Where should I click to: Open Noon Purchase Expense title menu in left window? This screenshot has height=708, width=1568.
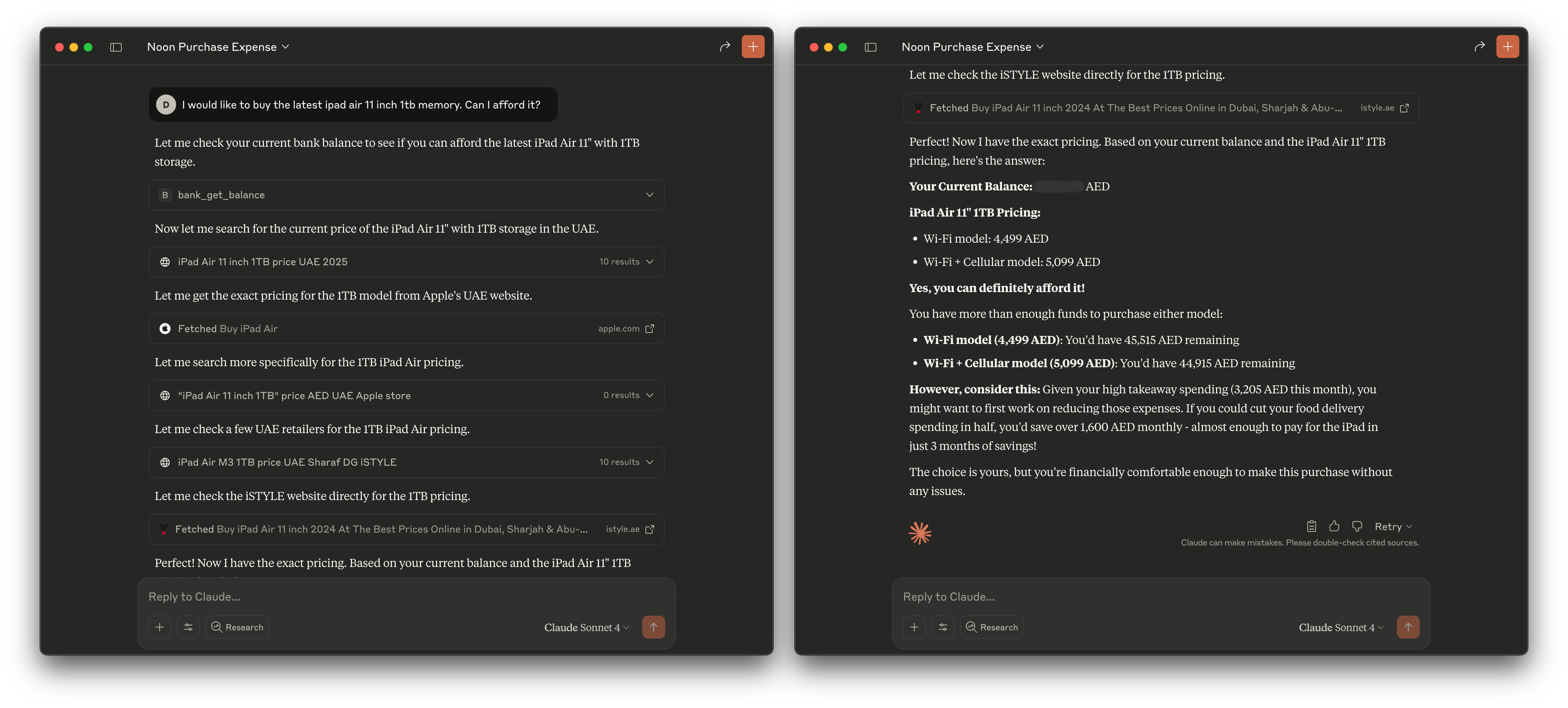pos(218,47)
